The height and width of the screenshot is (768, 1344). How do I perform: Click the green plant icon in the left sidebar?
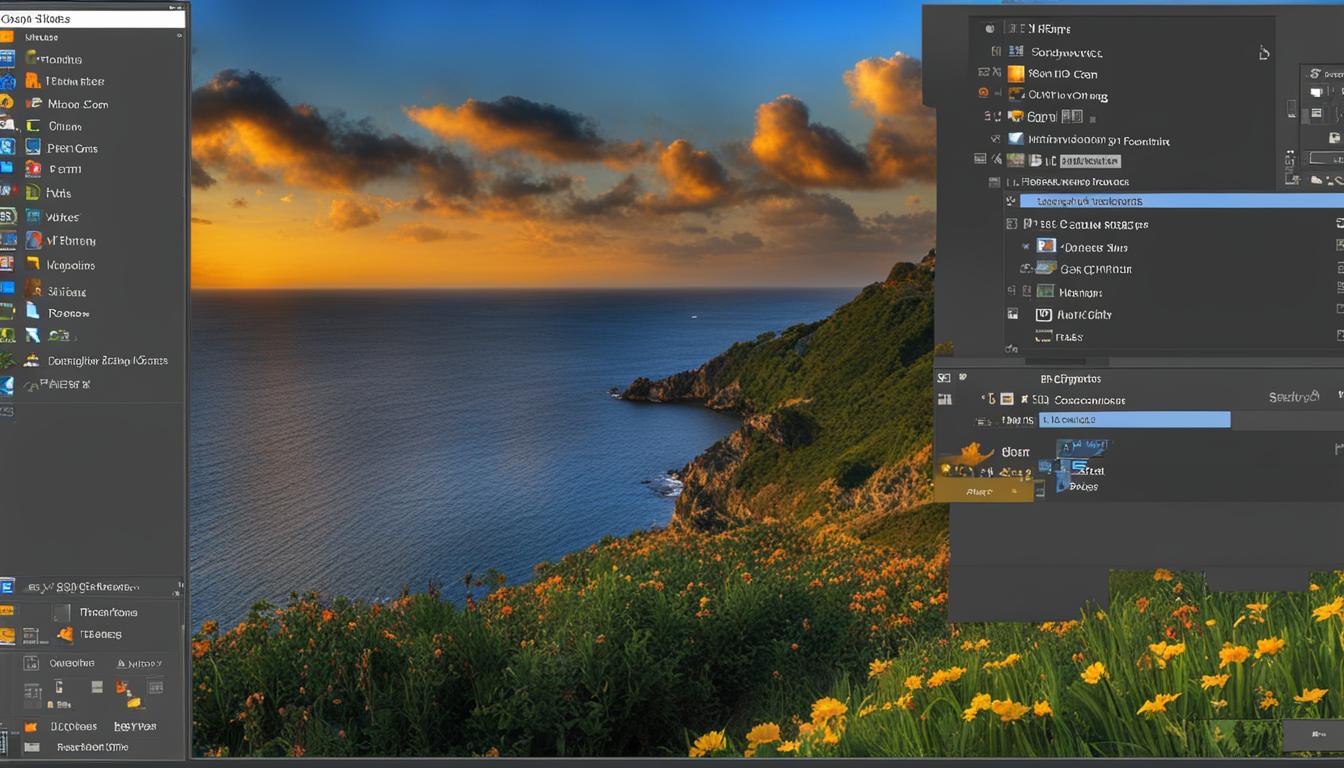(x=10, y=359)
